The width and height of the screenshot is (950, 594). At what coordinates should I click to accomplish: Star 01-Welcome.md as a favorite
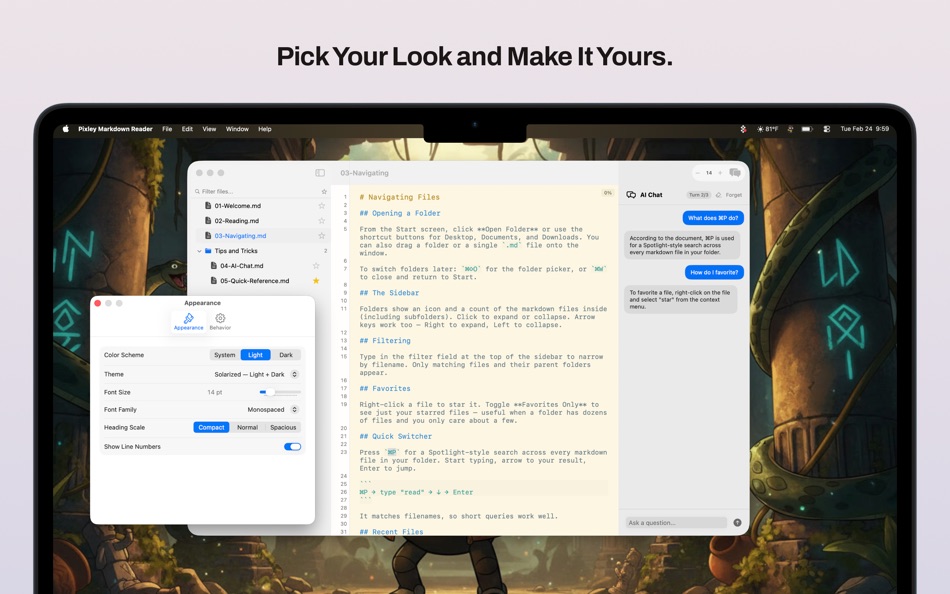click(x=322, y=206)
